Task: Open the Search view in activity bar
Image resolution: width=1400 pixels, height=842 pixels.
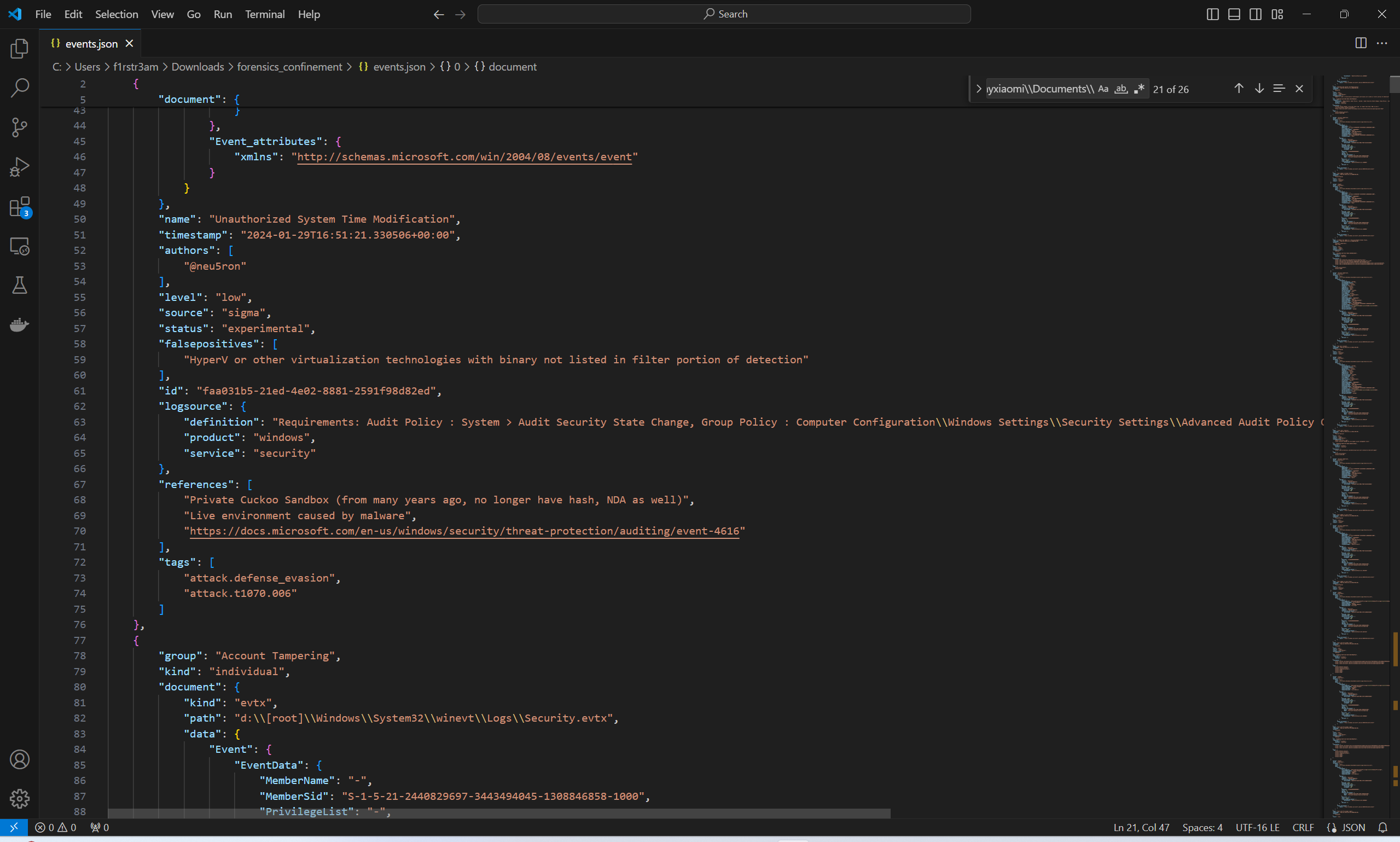Action: 19,88
